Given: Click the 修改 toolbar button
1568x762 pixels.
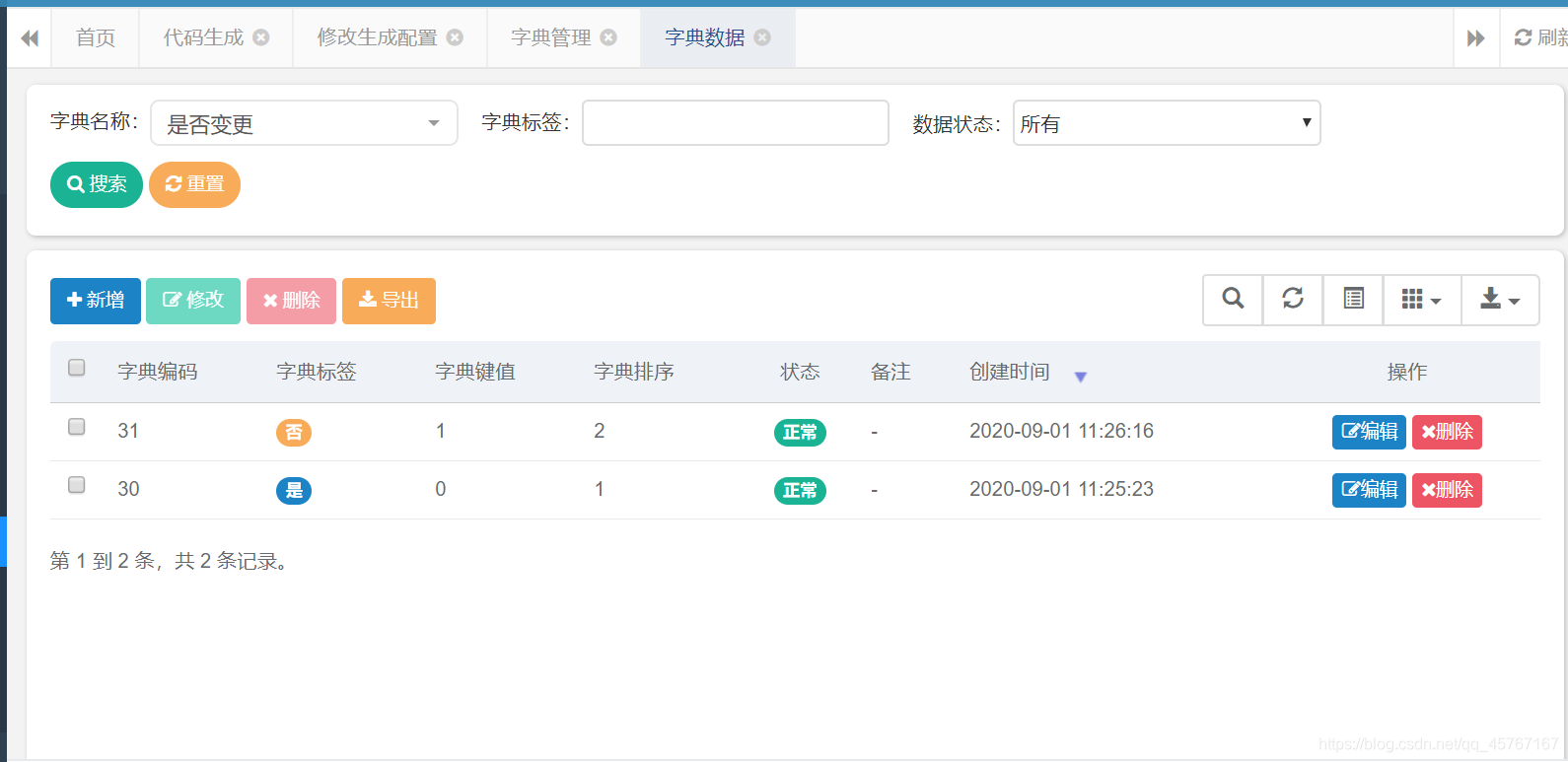Looking at the screenshot, I should (193, 301).
